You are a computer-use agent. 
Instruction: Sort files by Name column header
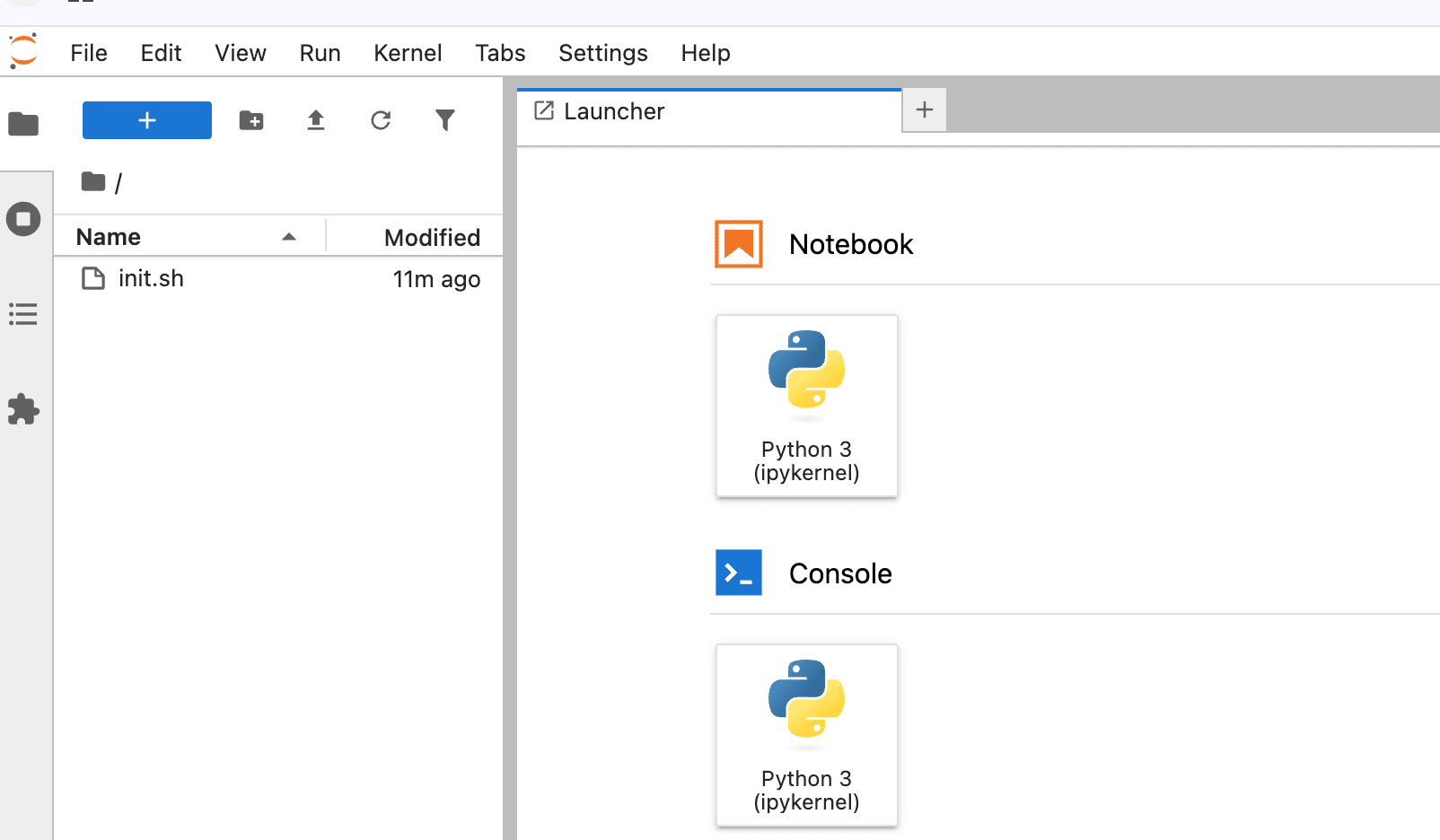coord(189,237)
